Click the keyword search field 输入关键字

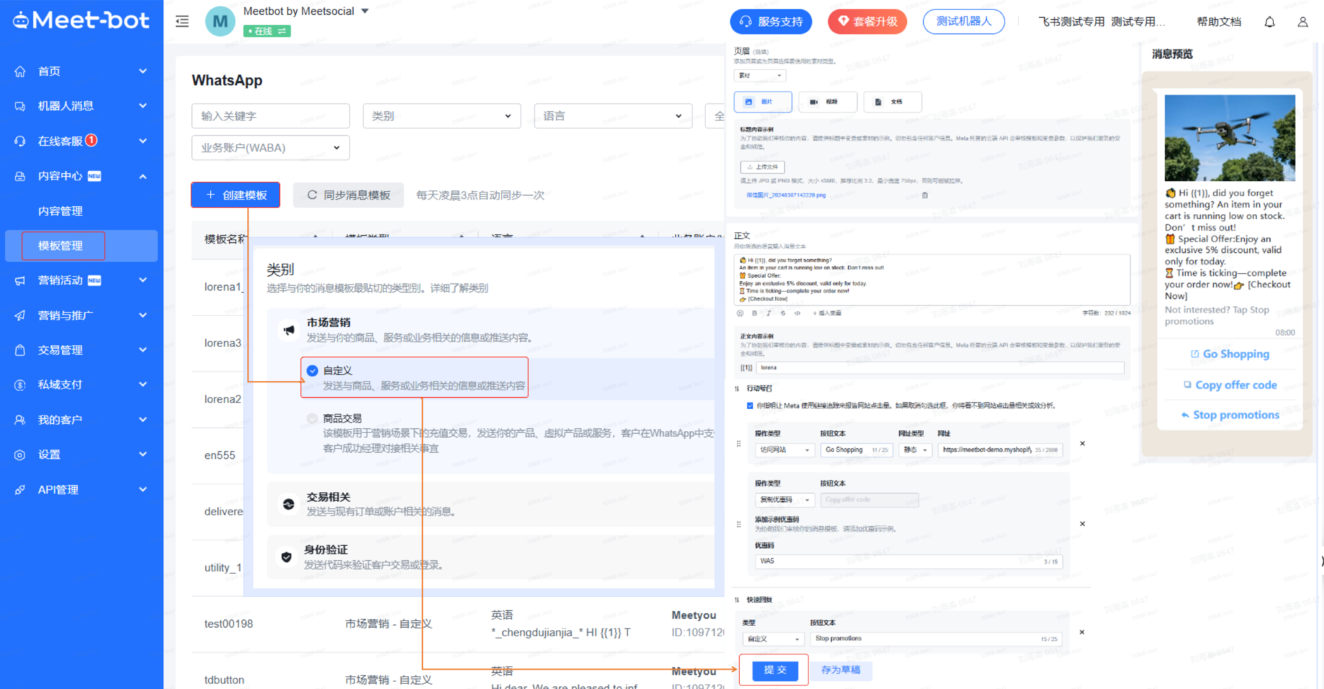[272, 116]
